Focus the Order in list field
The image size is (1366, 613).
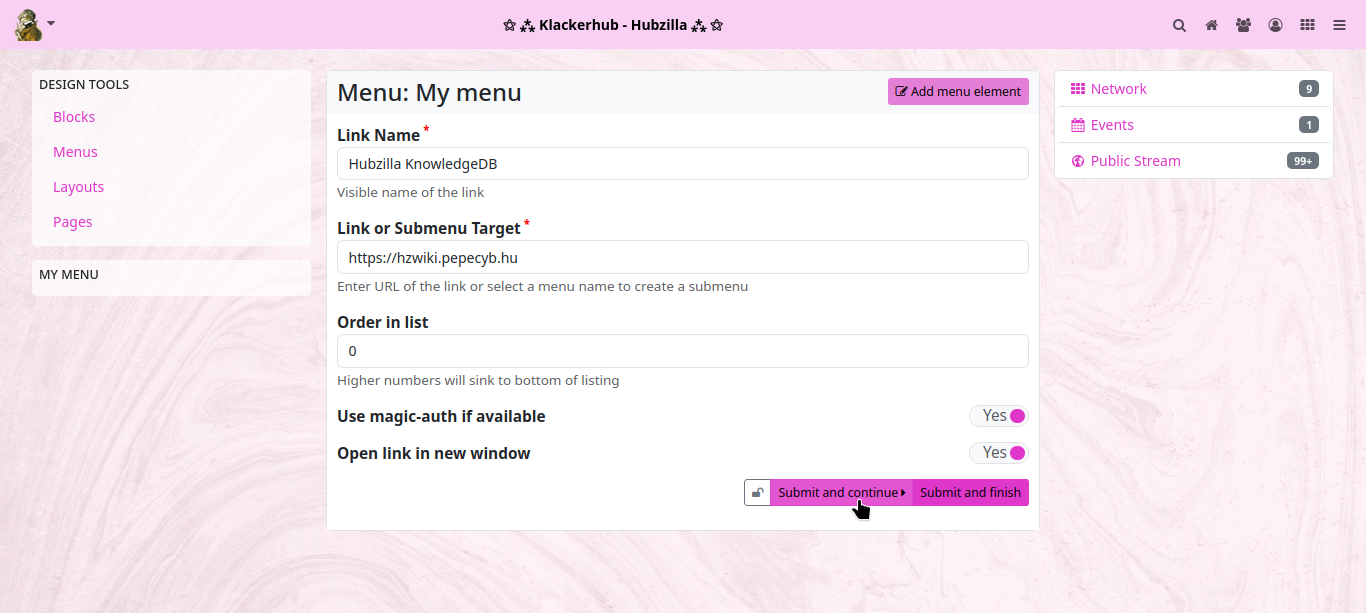pos(682,351)
